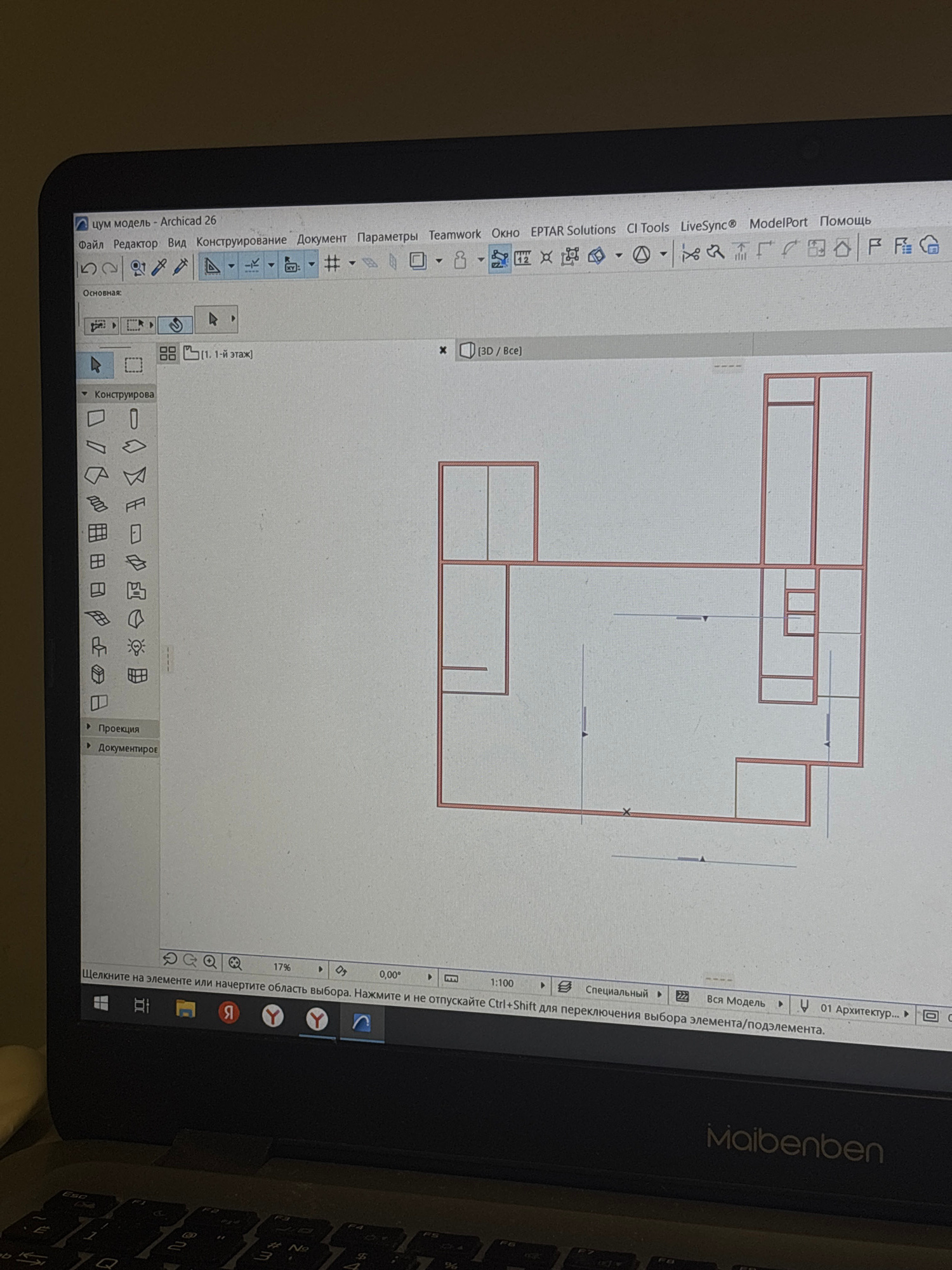Click the Undo arrow in toolbar
Screen dimensions: 952x1270
click(88, 269)
